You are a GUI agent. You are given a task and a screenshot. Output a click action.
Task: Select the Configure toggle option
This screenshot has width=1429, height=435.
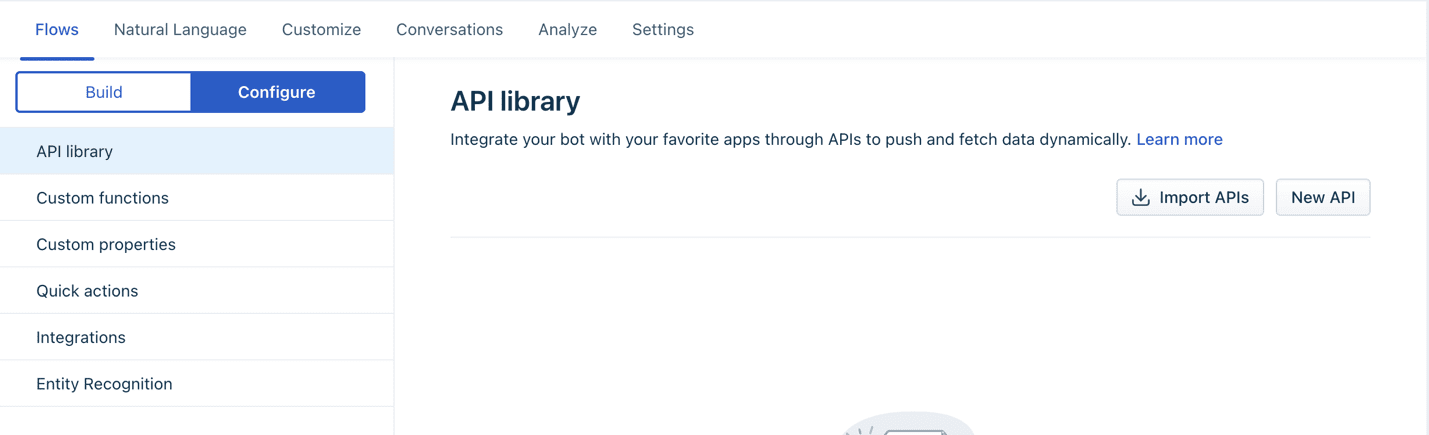click(x=277, y=92)
